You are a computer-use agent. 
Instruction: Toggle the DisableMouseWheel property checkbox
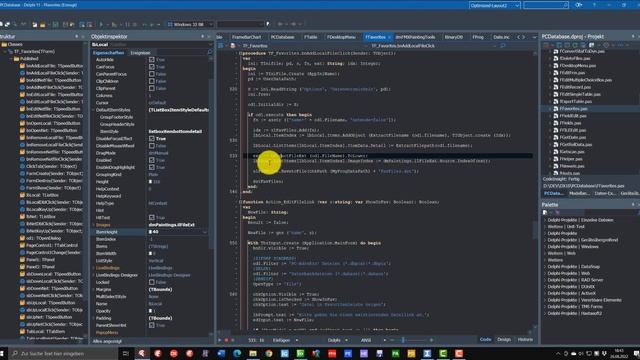point(151,146)
